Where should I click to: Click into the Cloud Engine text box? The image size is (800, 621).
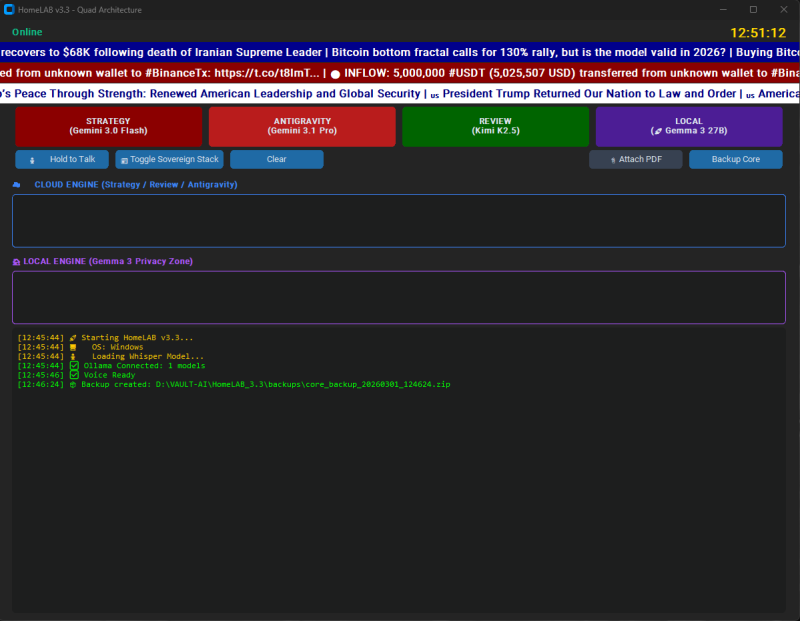398,221
